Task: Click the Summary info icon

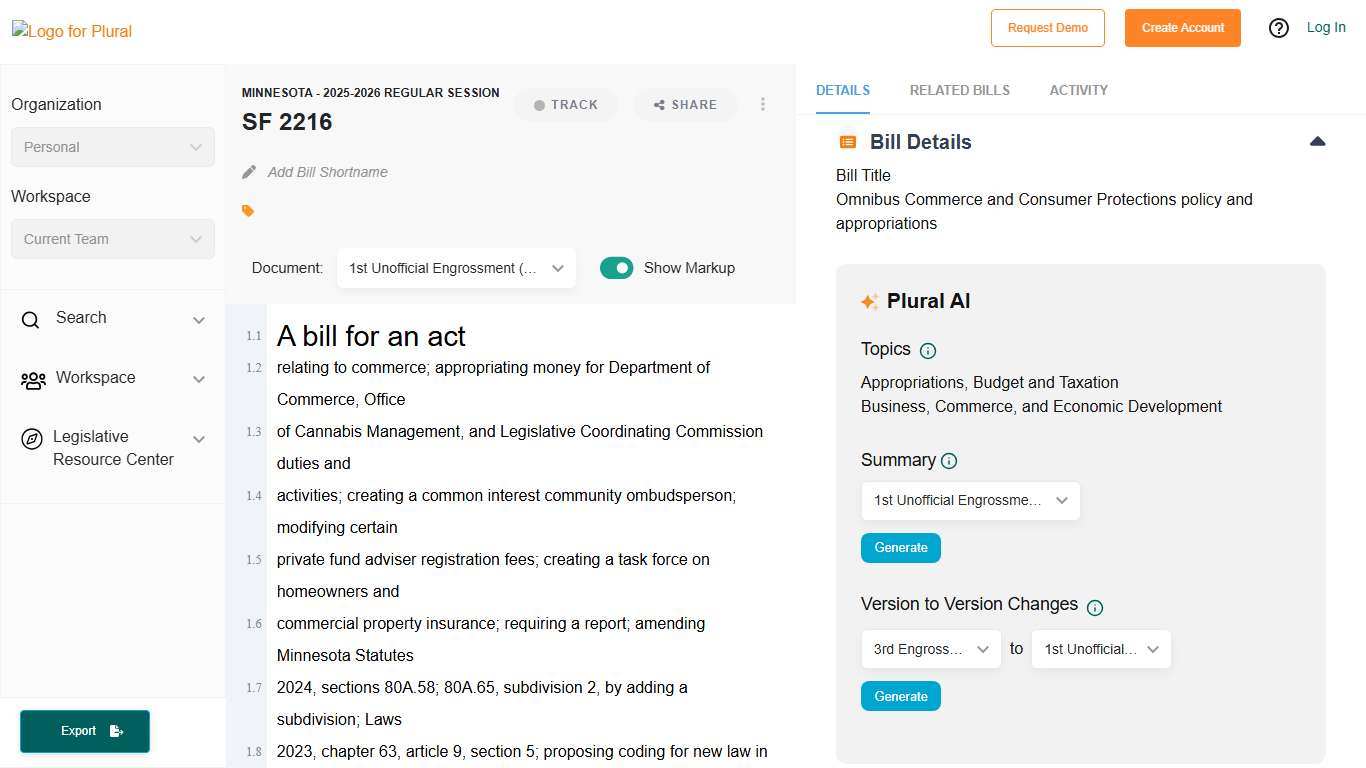Action: [949, 461]
